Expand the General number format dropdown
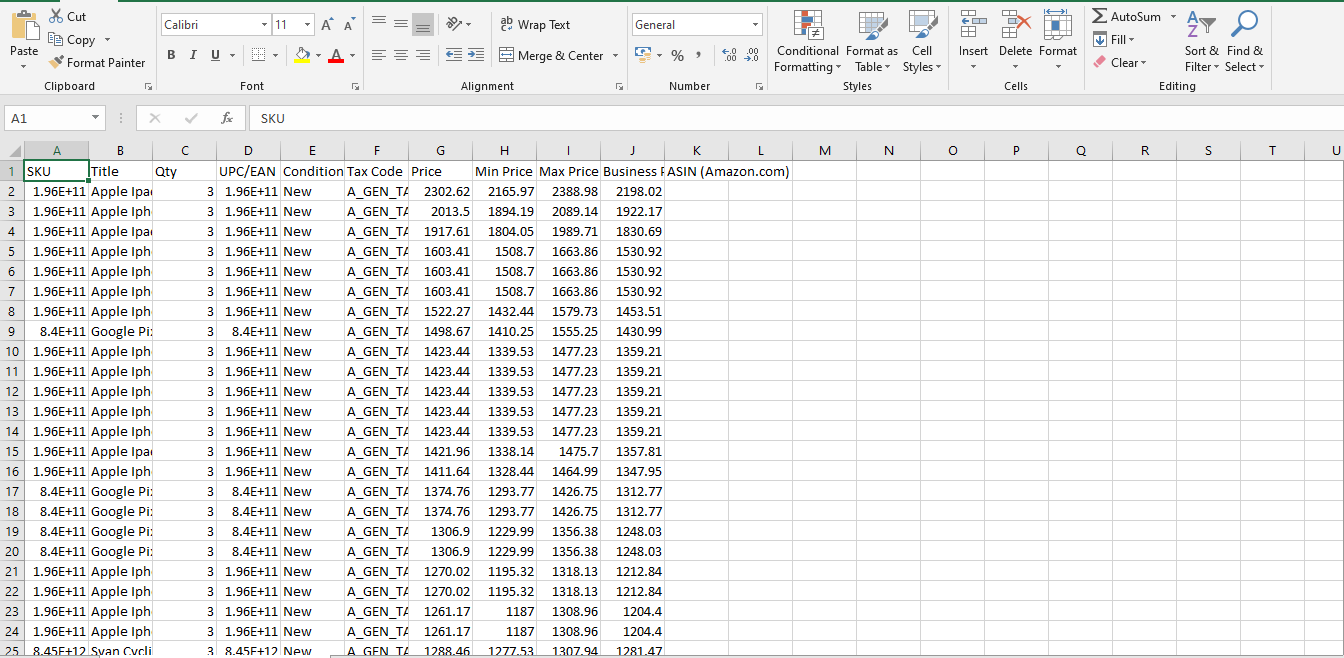Screen dimensions: 1344x658 (x=755, y=25)
